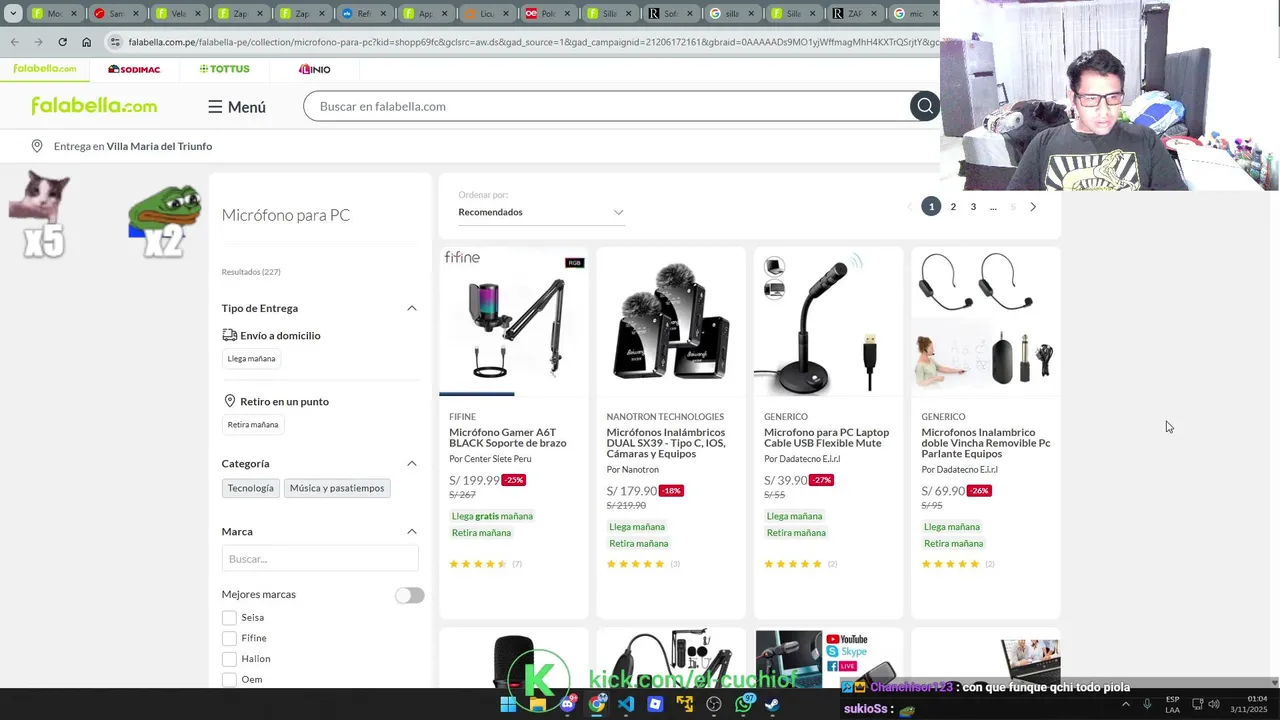Image resolution: width=1280 pixels, height=720 pixels.
Task: Go to results page 2
Action: point(953,207)
